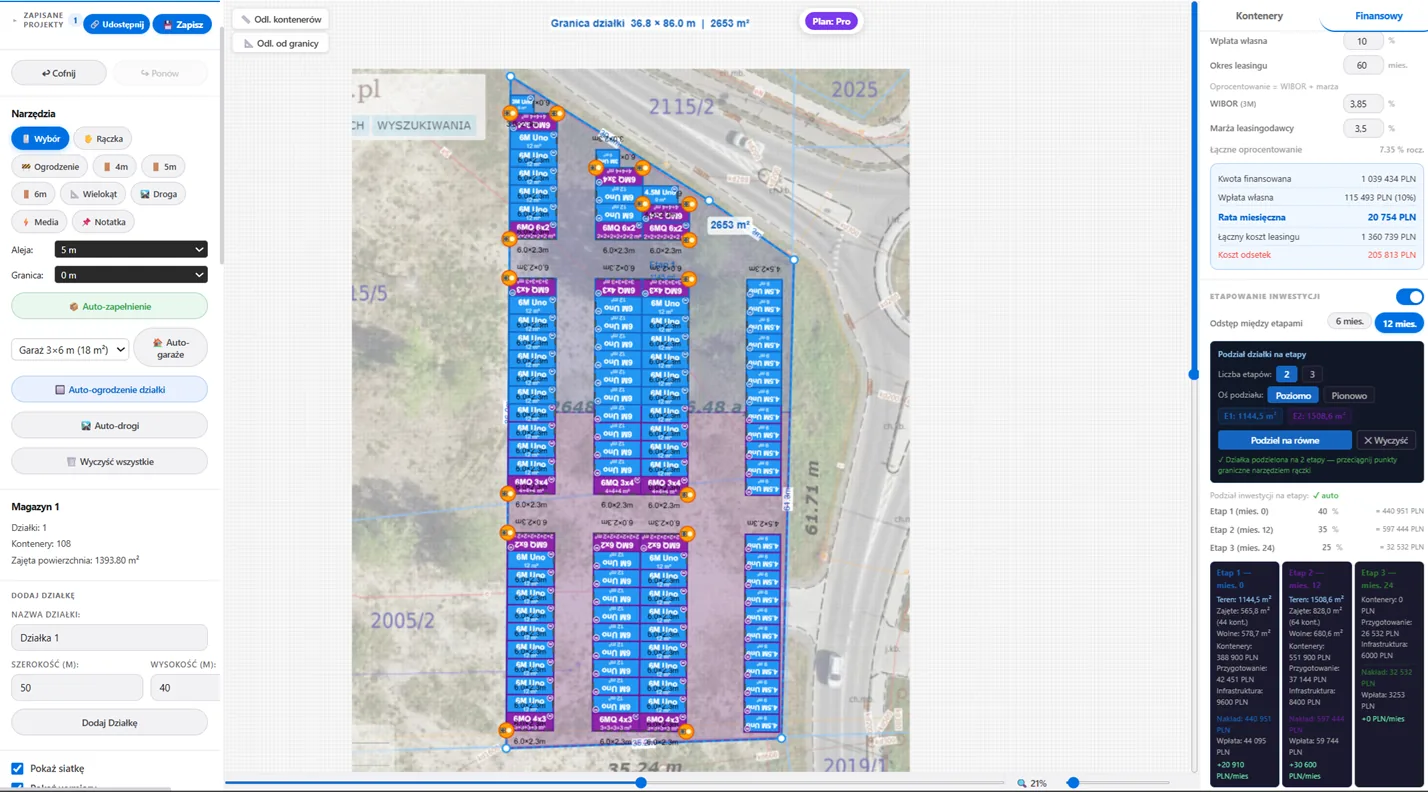Edit the Okres leasingu months field
This screenshot has height=792, width=1428.
pos(1362,65)
